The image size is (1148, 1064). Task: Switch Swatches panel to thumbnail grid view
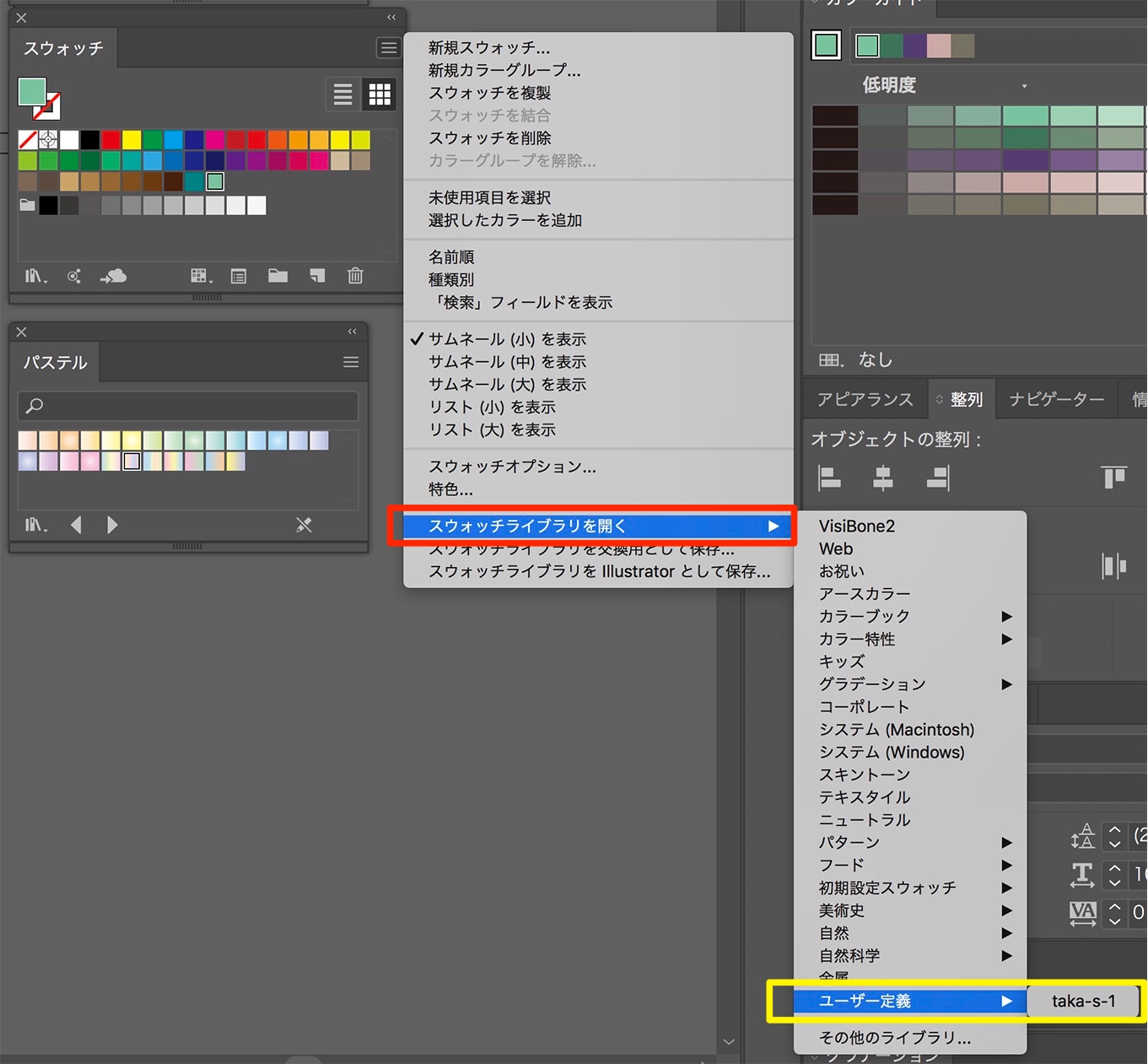coord(380,95)
